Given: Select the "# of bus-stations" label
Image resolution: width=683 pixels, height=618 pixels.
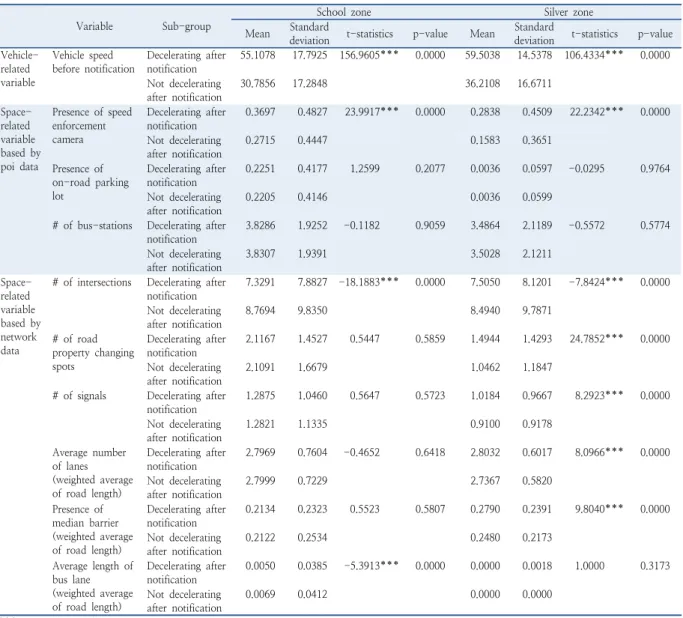Looking at the screenshot, I should (x=92, y=225).
